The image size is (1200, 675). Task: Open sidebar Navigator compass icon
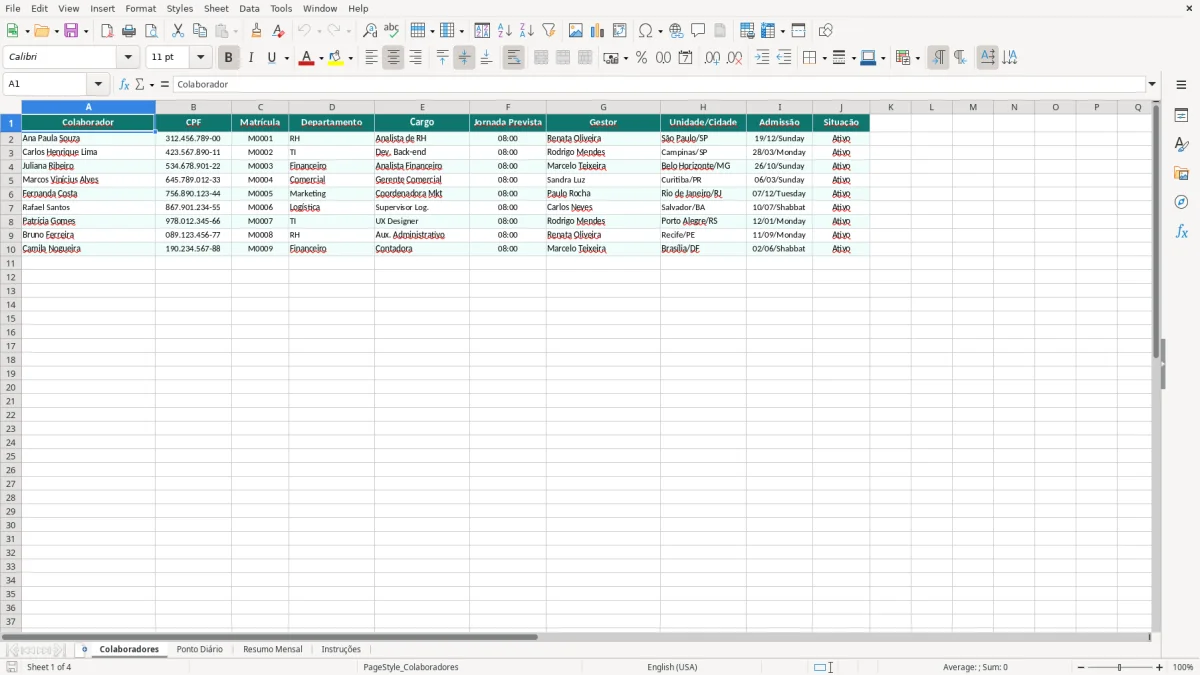click(1181, 202)
